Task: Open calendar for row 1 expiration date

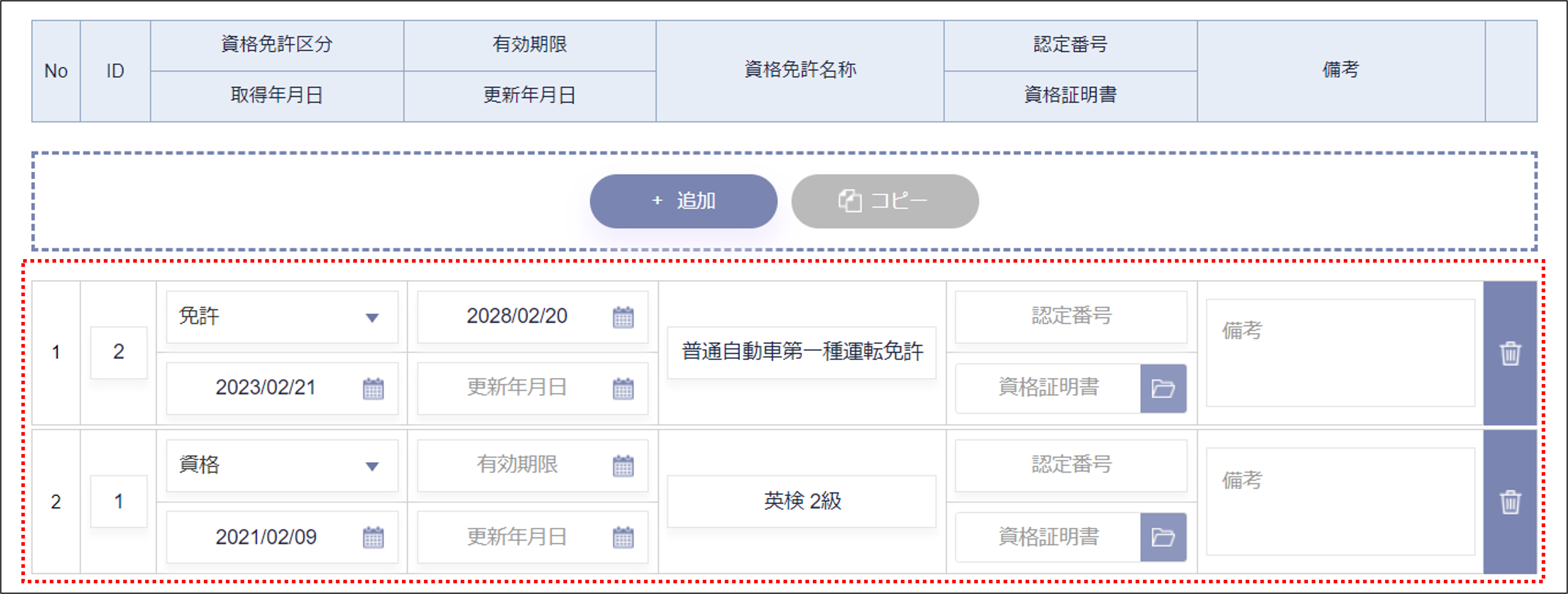Action: (x=623, y=317)
